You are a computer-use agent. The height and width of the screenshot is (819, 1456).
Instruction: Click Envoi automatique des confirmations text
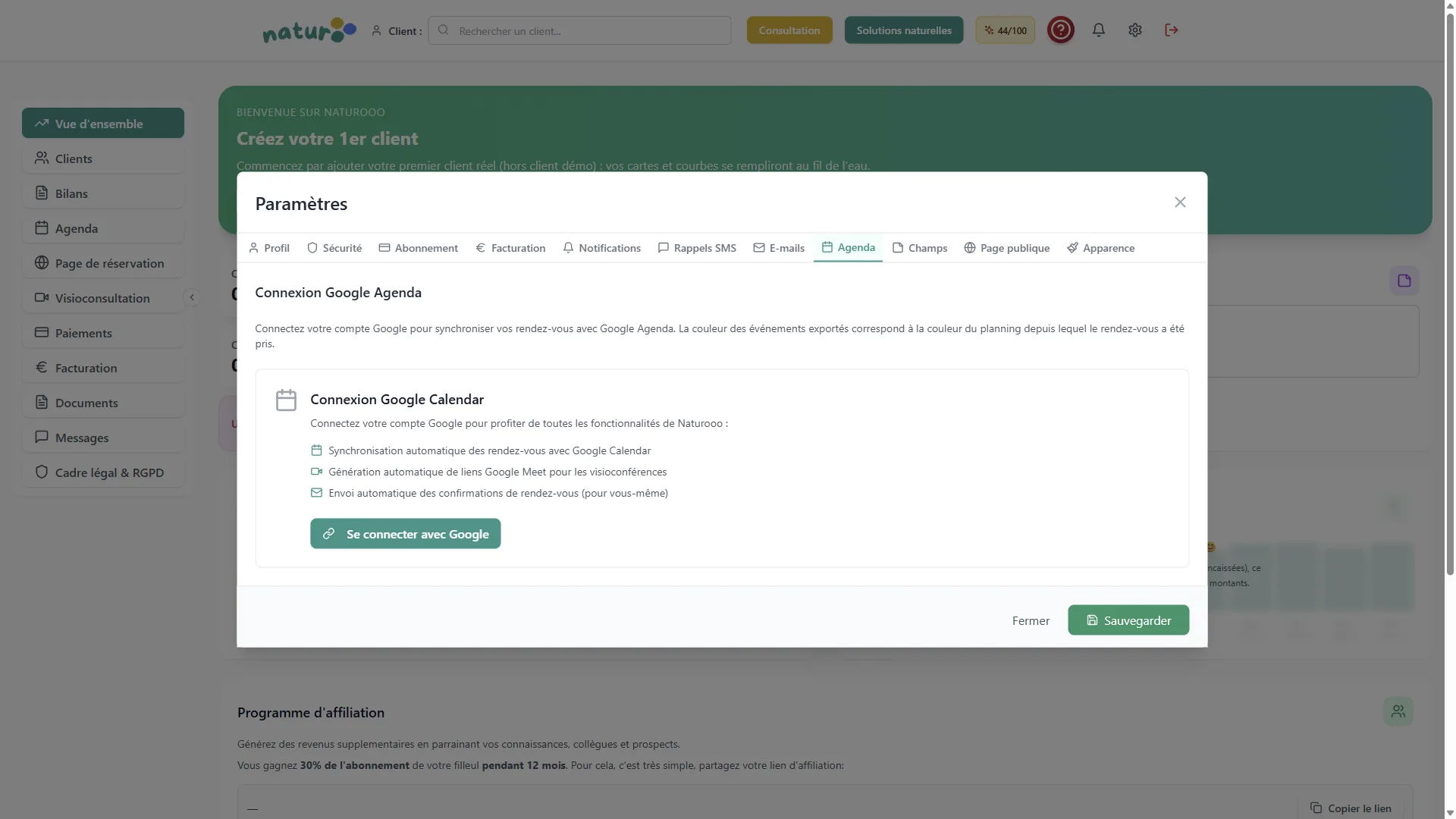point(498,493)
